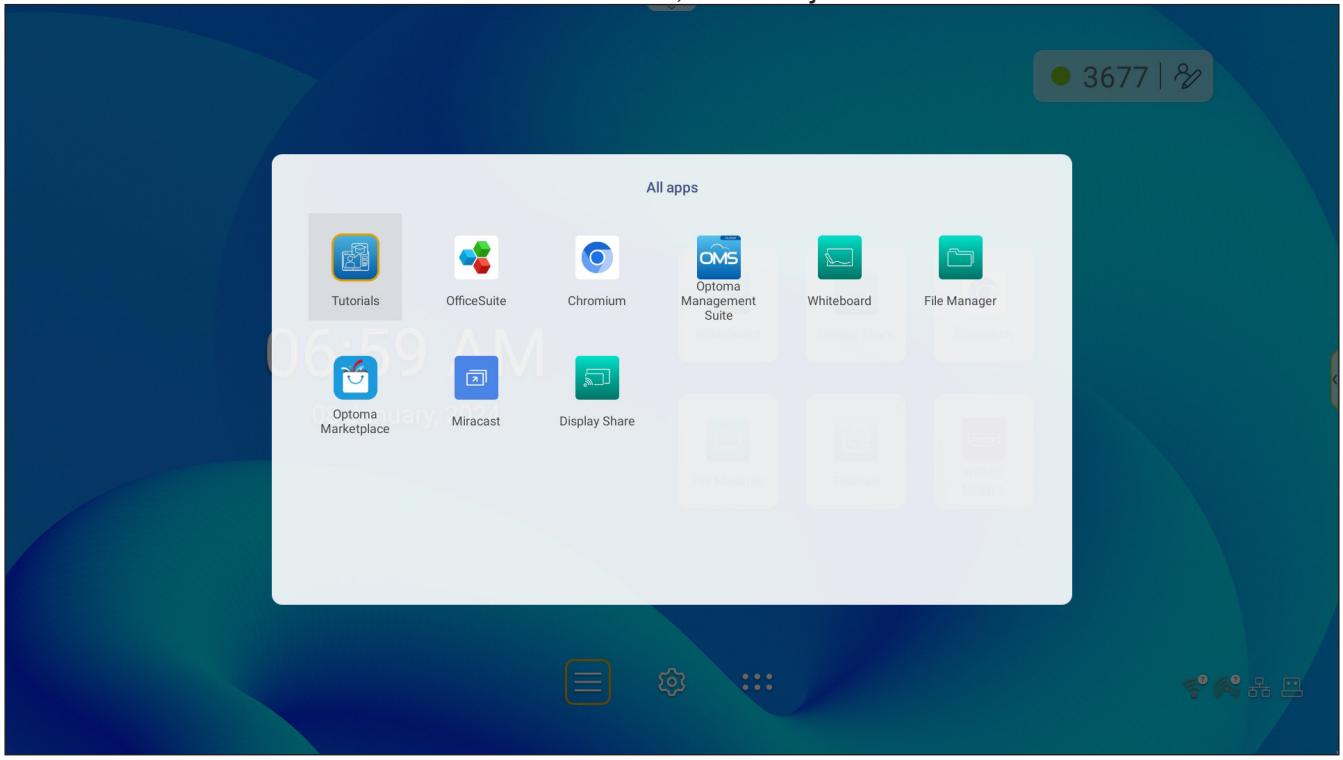Open the Whiteboard app
Image resolution: width=1343 pixels, height=760 pixels.
(x=839, y=267)
